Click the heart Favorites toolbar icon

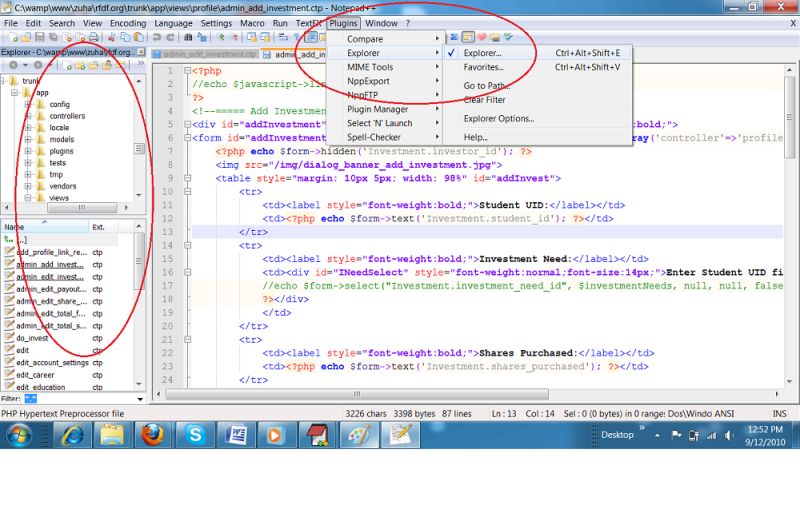coord(481,37)
